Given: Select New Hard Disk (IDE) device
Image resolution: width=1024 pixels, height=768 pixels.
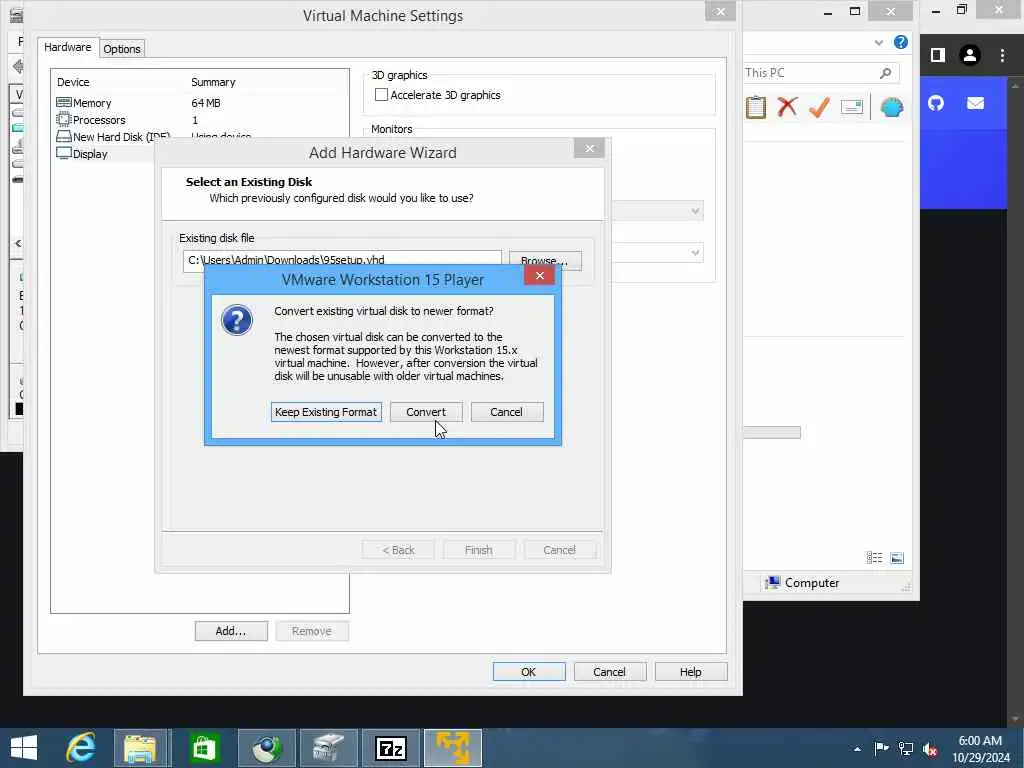Looking at the screenshot, I should point(121,136).
